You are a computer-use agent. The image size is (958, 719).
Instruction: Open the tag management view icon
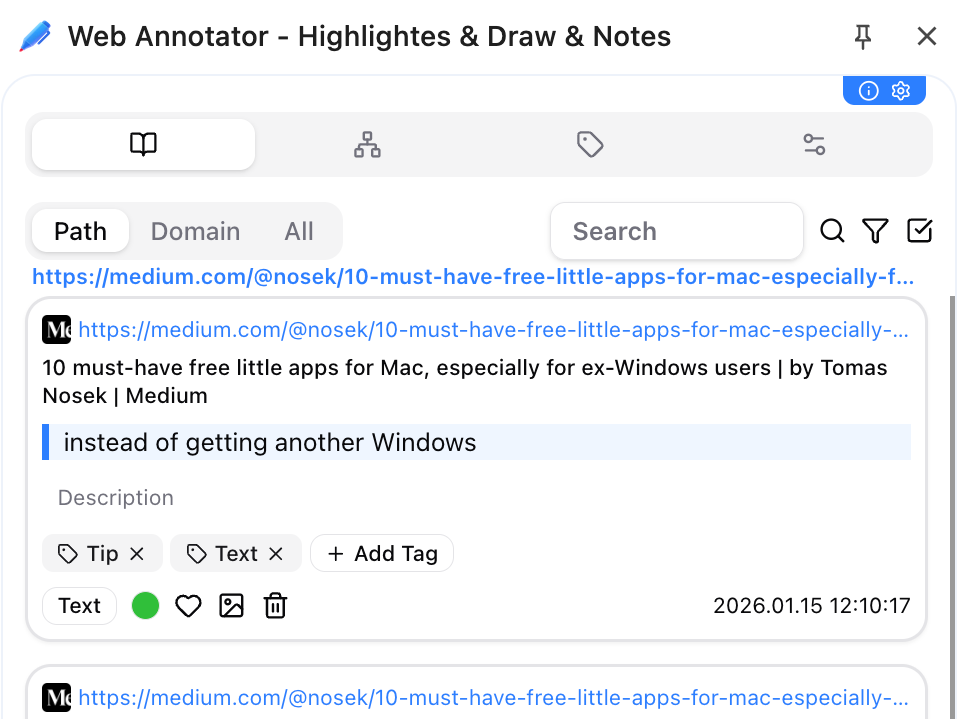click(590, 144)
